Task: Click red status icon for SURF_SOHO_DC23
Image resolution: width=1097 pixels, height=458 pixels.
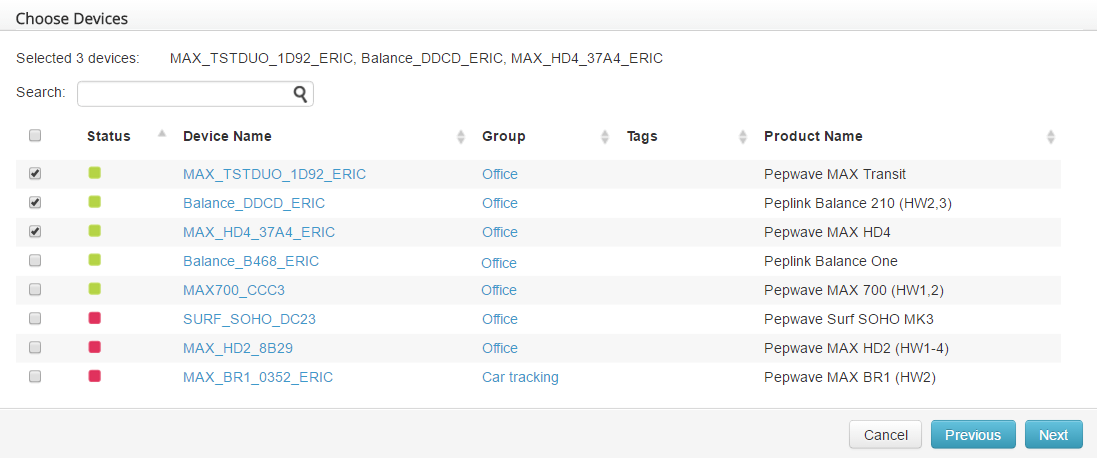Action: [x=95, y=318]
